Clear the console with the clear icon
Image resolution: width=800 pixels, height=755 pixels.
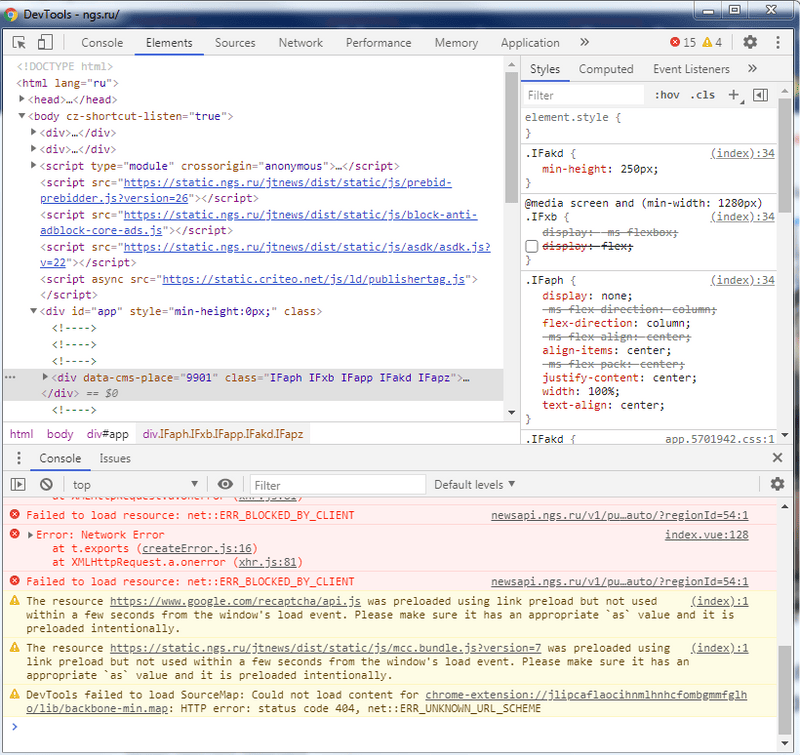[x=46, y=485]
